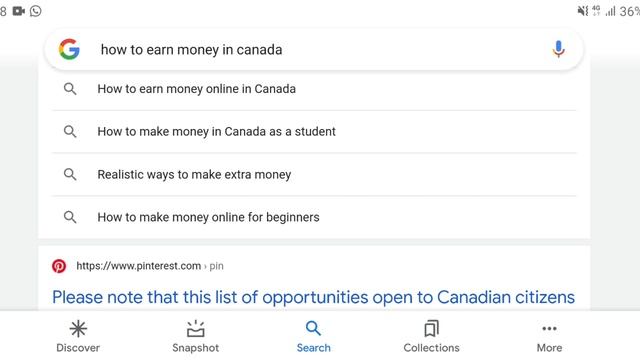This screenshot has width=640, height=360.
Task: Select 'How to make money online for beginners'
Action: click(x=314, y=217)
